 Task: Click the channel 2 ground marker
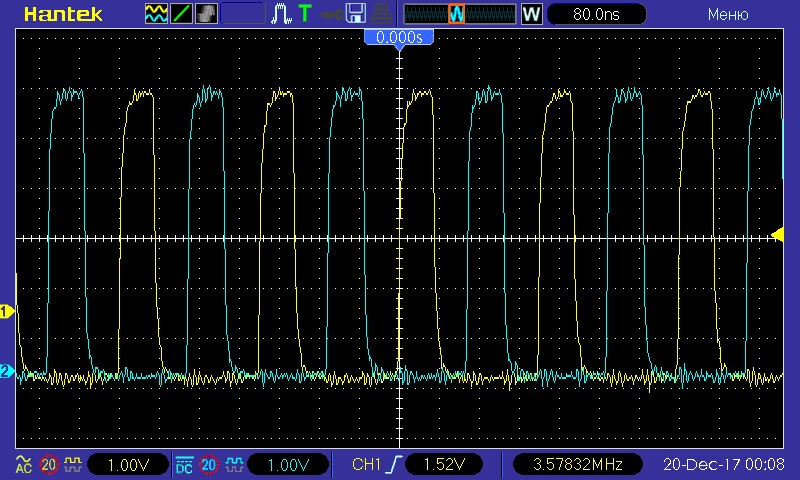[x=7, y=371]
